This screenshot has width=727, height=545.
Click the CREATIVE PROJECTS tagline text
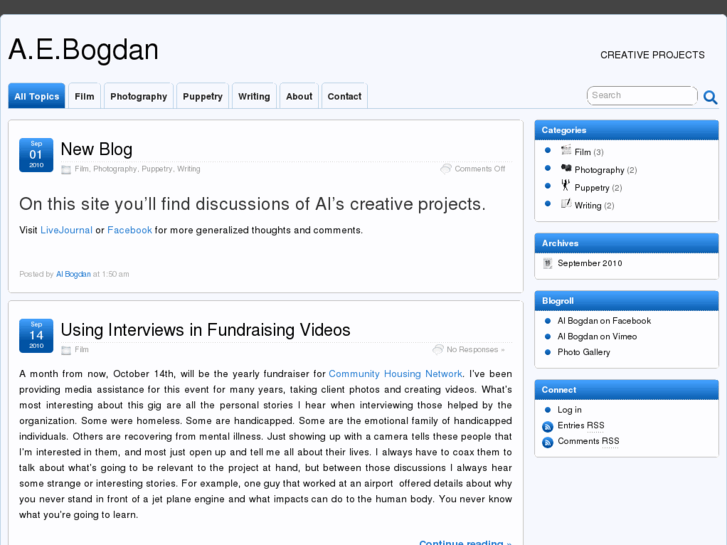pos(652,55)
